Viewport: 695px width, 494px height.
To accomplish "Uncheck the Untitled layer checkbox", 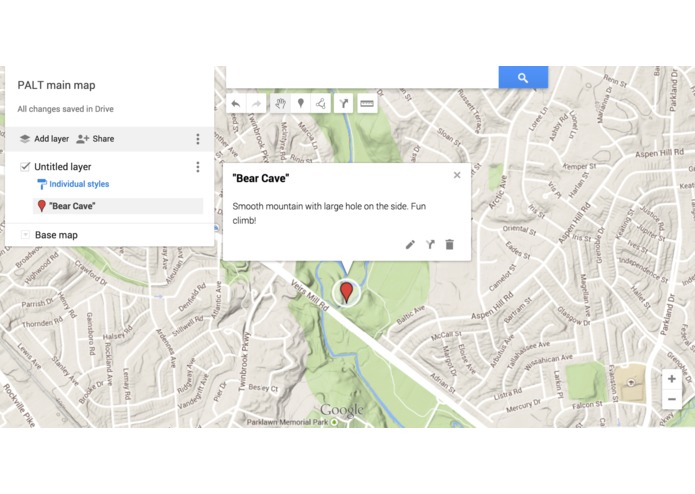I will pyautogui.click(x=25, y=167).
